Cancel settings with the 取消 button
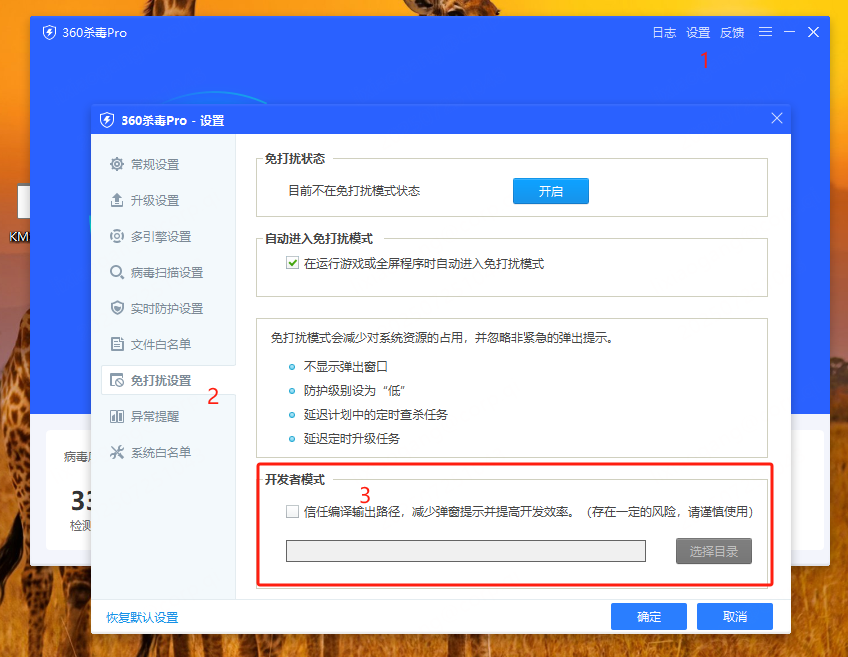The image size is (848, 657). point(734,616)
